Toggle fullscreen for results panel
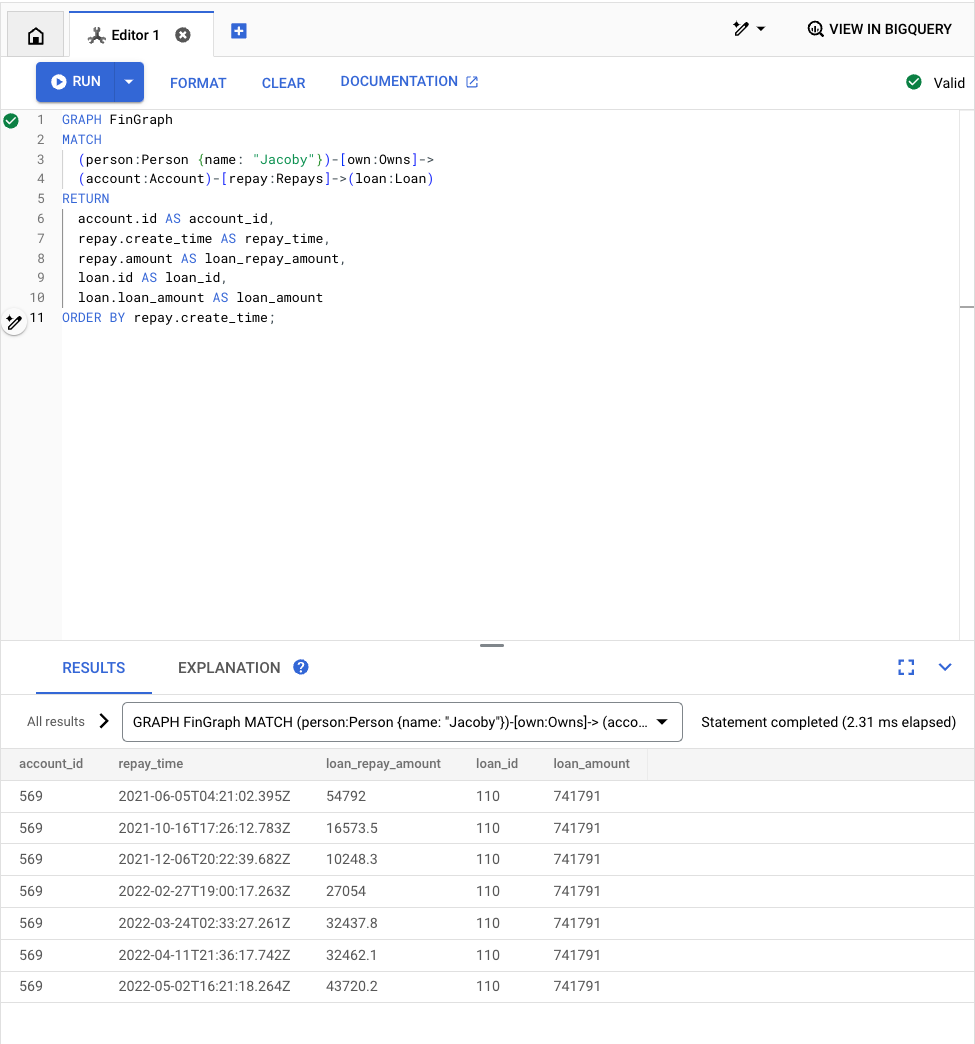Viewport: 975px width, 1044px height. (906, 667)
